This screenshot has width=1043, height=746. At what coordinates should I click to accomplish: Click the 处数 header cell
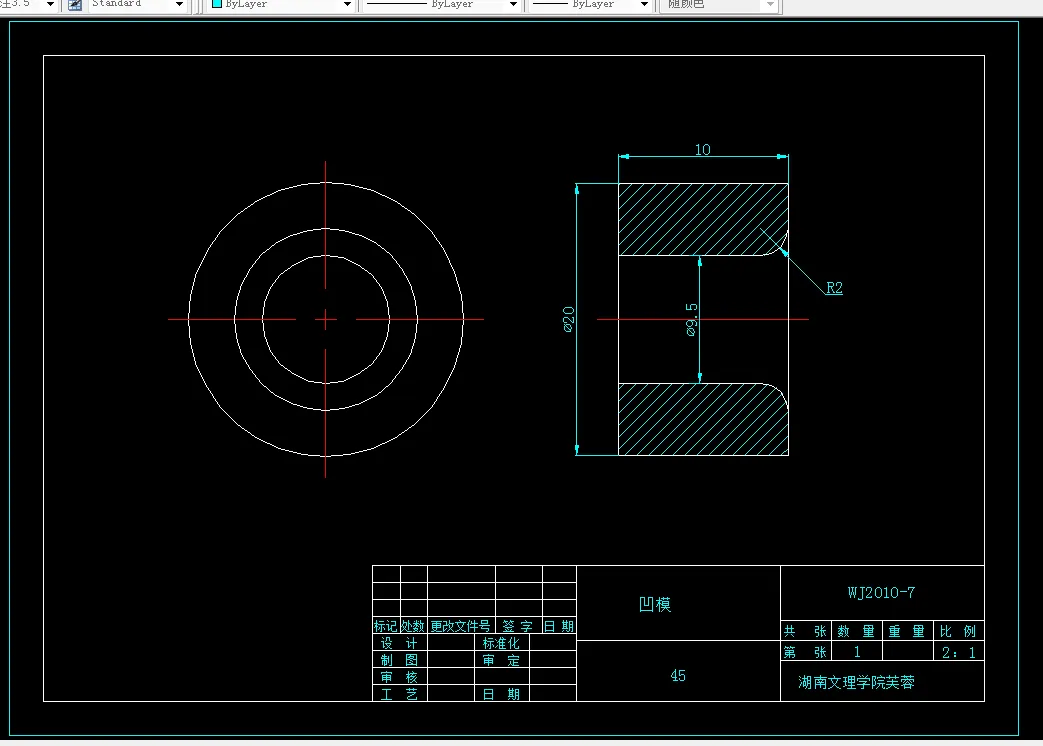[413, 626]
